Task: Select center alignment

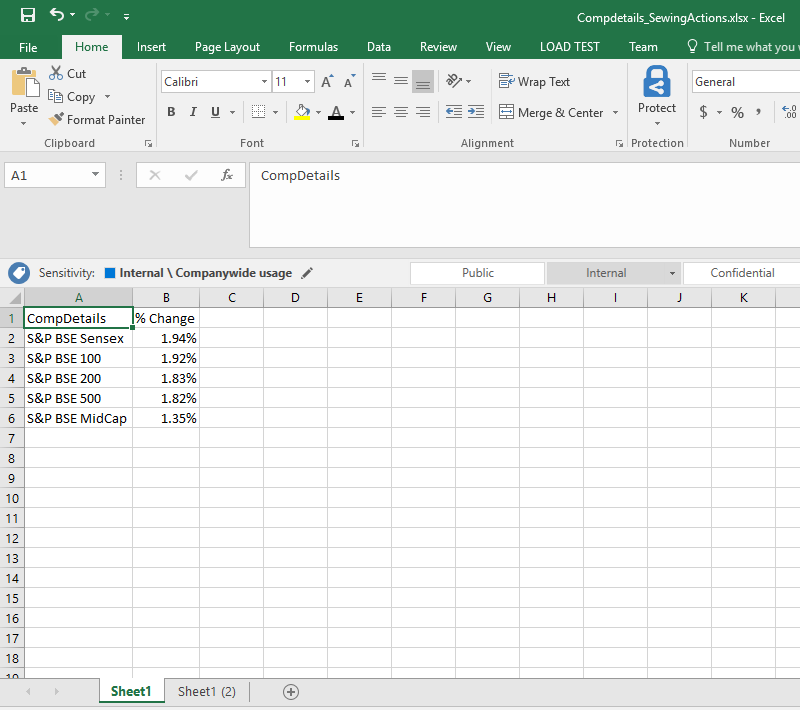Action: click(400, 112)
